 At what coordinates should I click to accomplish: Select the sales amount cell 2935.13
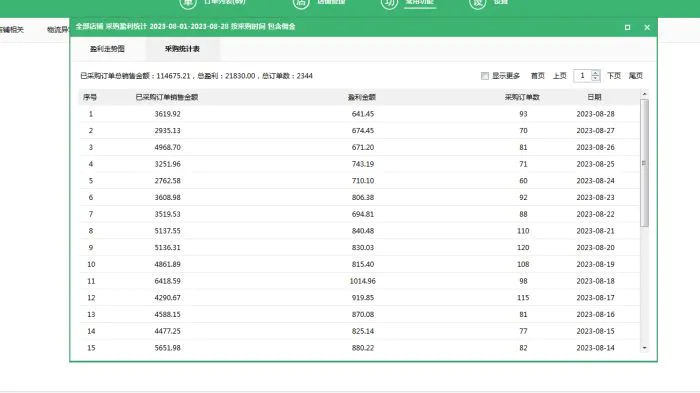pos(167,130)
